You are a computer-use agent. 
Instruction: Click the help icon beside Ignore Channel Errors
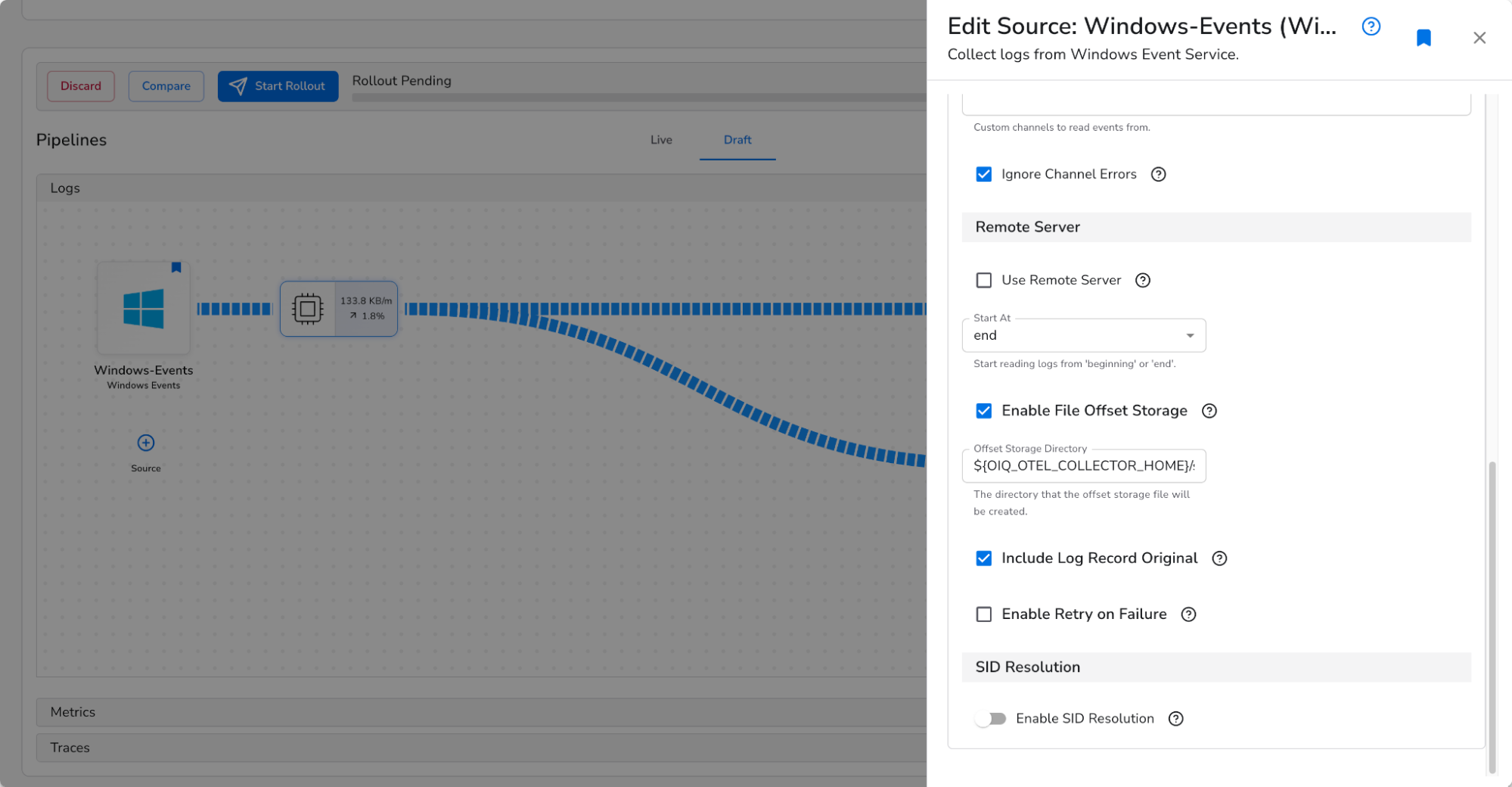1158,174
